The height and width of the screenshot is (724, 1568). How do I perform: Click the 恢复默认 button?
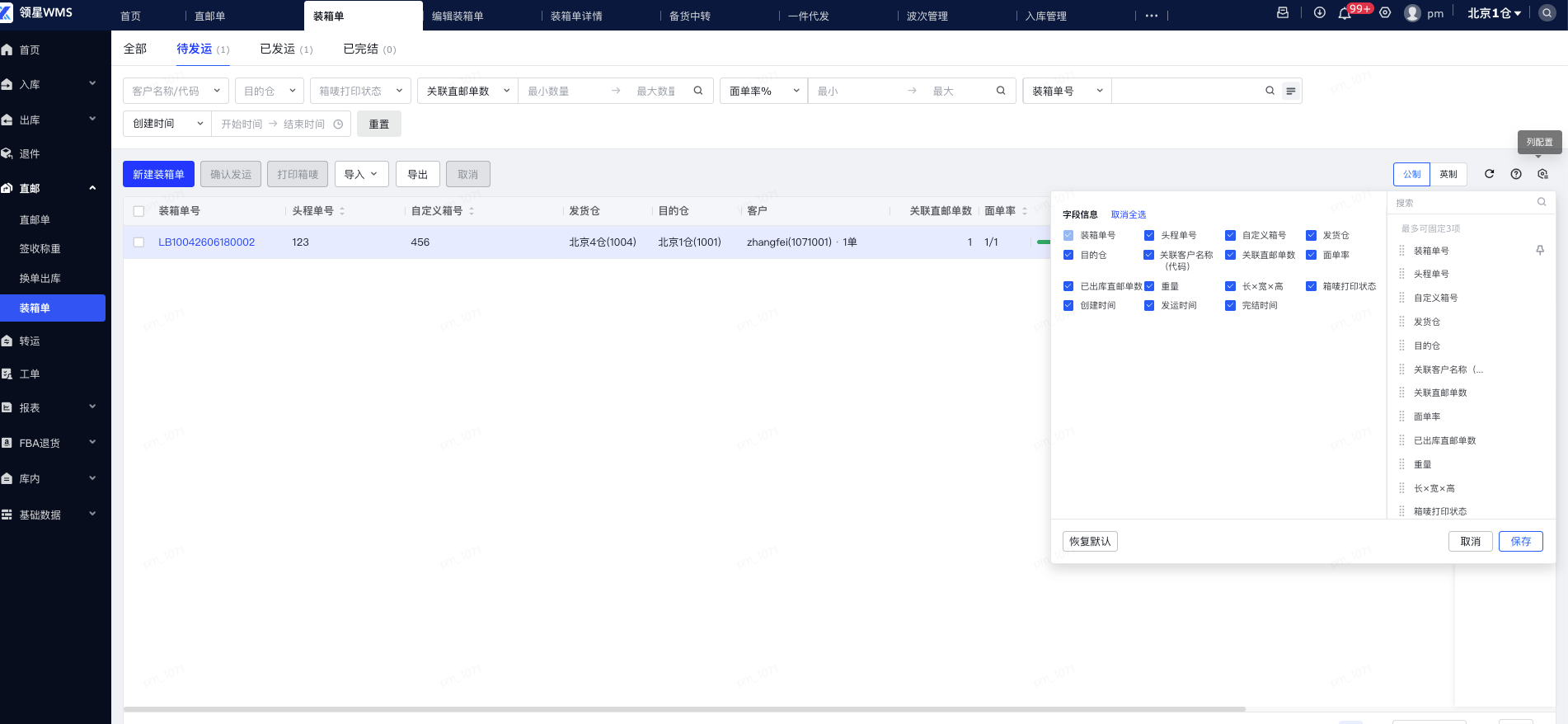click(x=1090, y=541)
